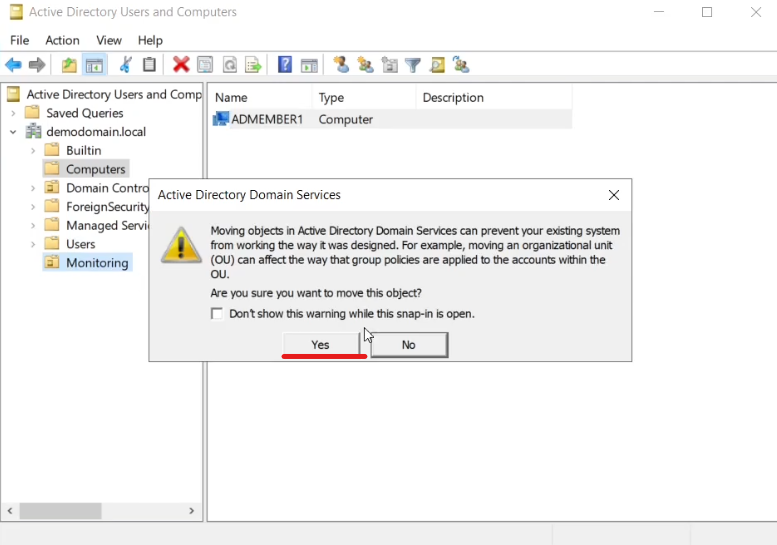Image resolution: width=777 pixels, height=545 pixels.
Task: Click the Cut scissors toolbar icon
Action: [125, 65]
